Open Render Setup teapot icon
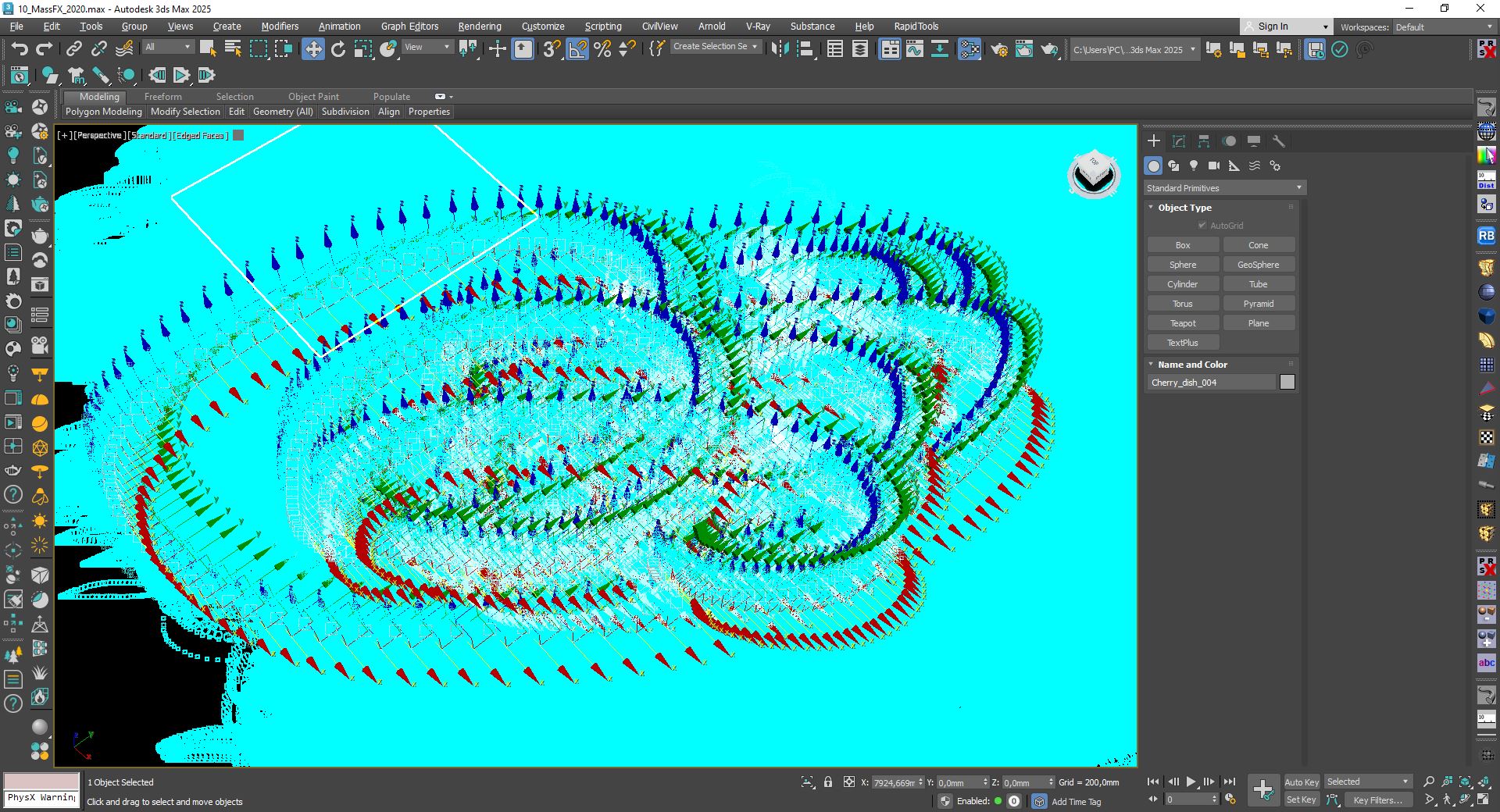This screenshot has height=812, width=1500. (999, 49)
